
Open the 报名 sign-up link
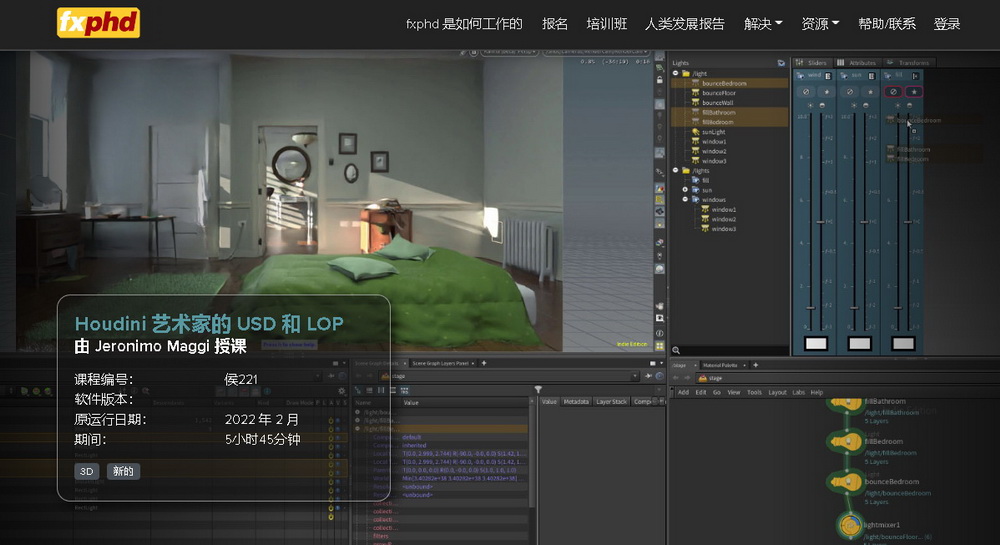pos(555,24)
